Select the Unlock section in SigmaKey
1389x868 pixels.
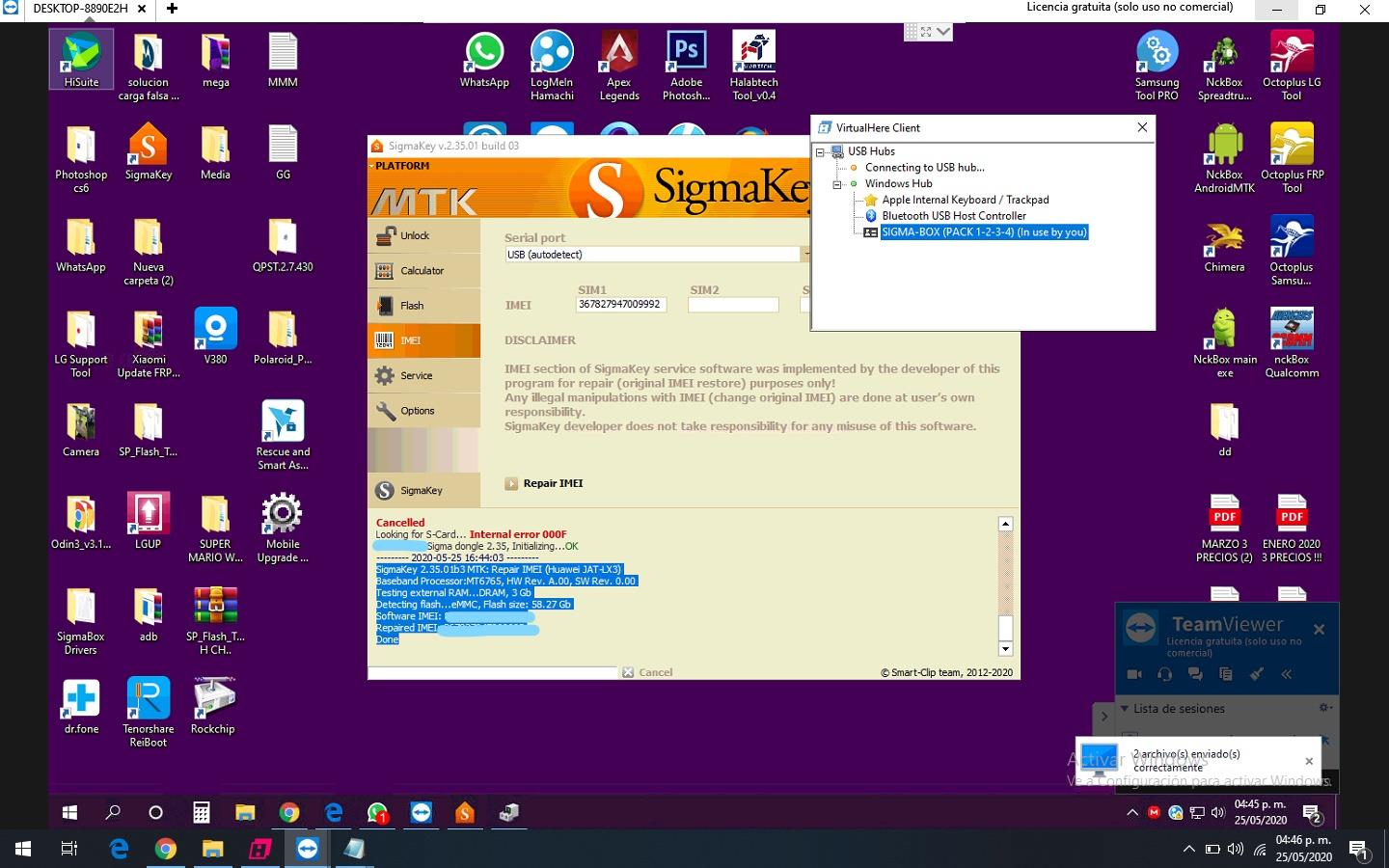[x=423, y=235]
